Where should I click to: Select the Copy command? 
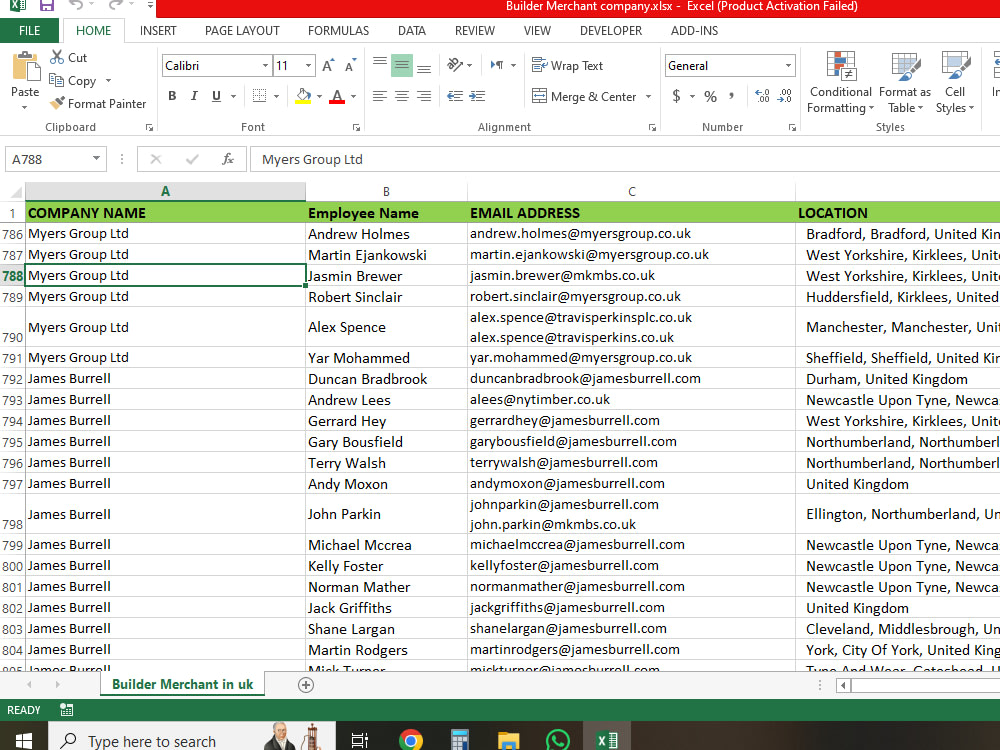(77, 80)
